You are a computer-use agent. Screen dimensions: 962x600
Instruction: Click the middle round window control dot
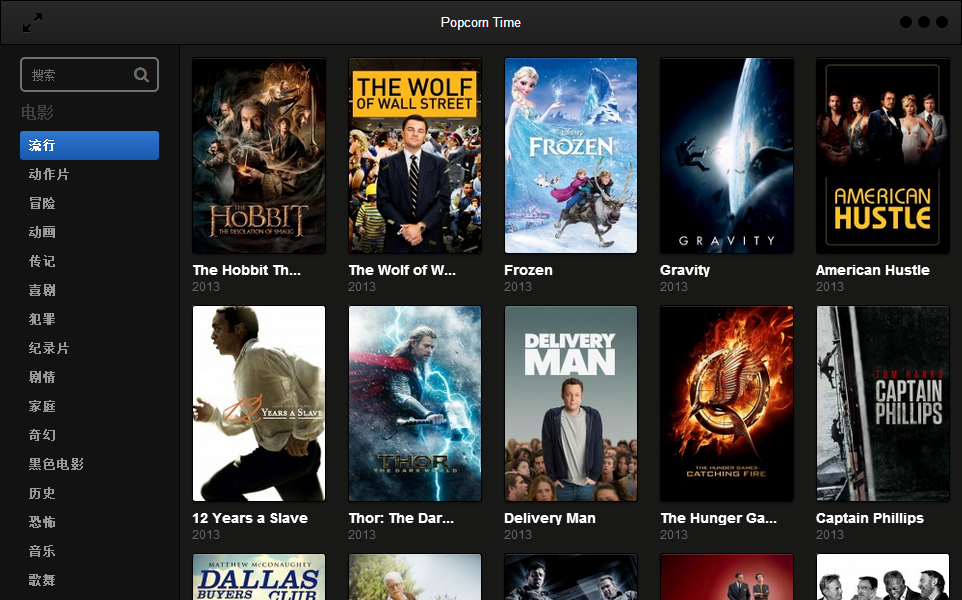pos(923,22)
